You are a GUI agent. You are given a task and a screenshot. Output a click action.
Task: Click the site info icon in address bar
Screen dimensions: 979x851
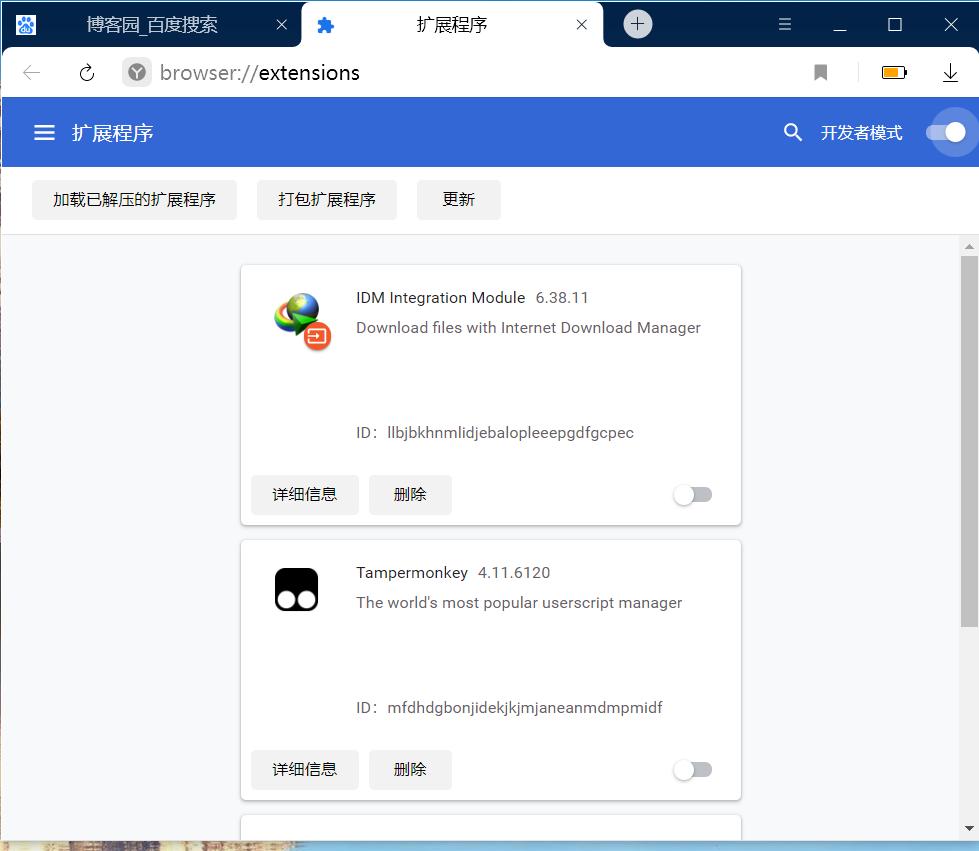[136, 72]
